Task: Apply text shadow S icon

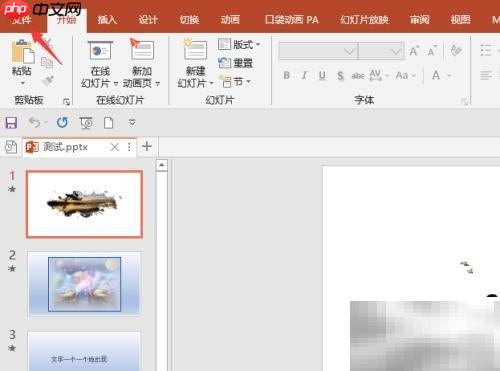Action: pos(340,76)
